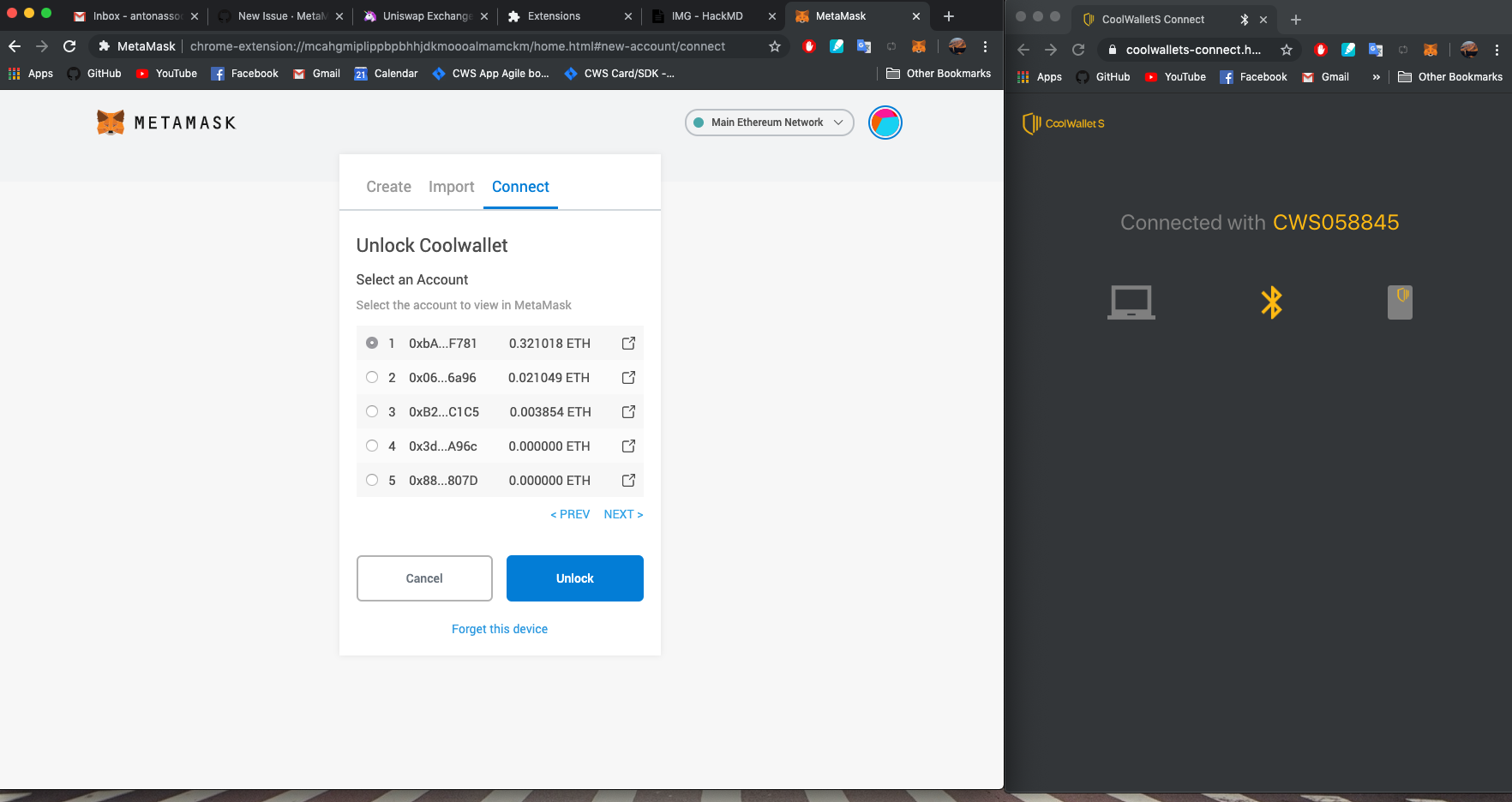Click the Unlock button

tap(574, 578)
